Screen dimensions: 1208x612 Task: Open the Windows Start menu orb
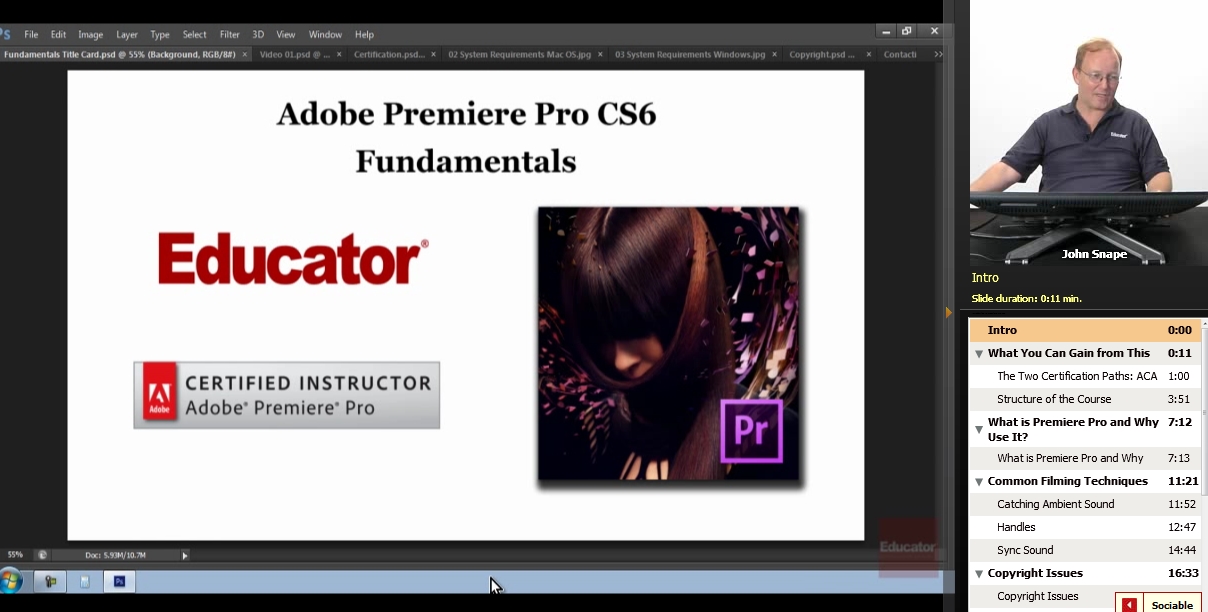click(11, 581)
